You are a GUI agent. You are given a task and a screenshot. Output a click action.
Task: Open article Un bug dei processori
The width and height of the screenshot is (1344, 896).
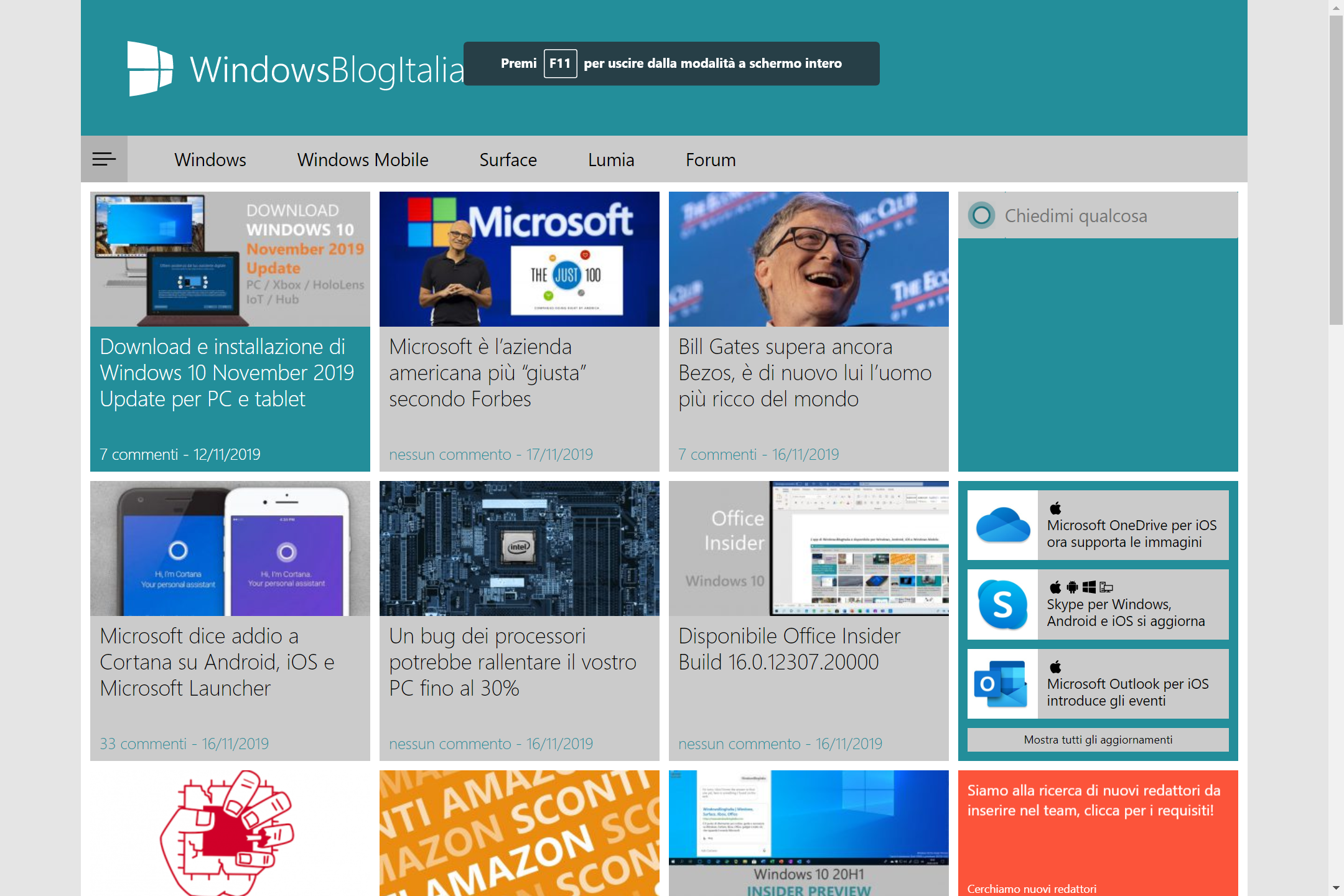(x=513, y=662)
